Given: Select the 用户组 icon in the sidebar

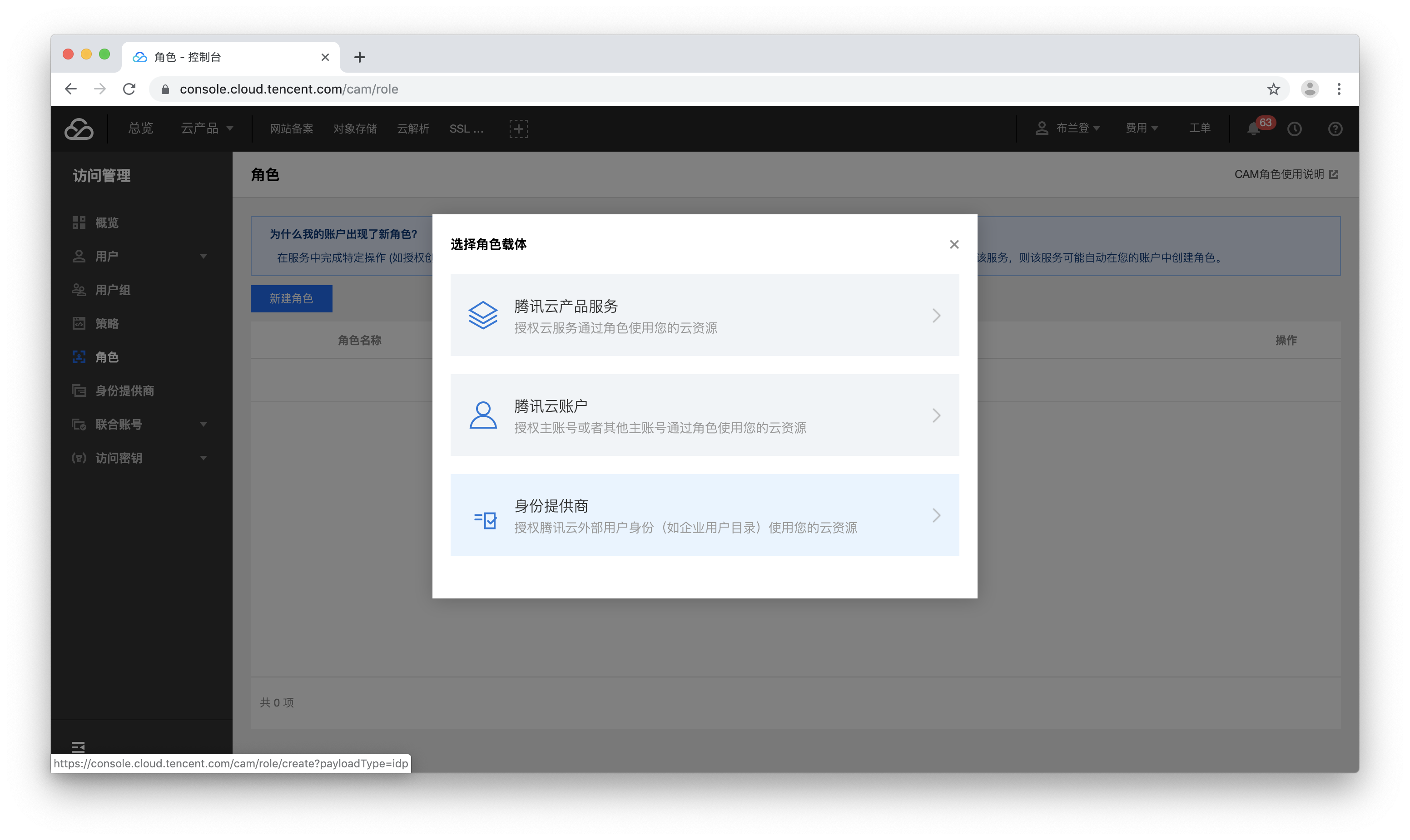Looking at the screenshot, I should pos(79,290).
